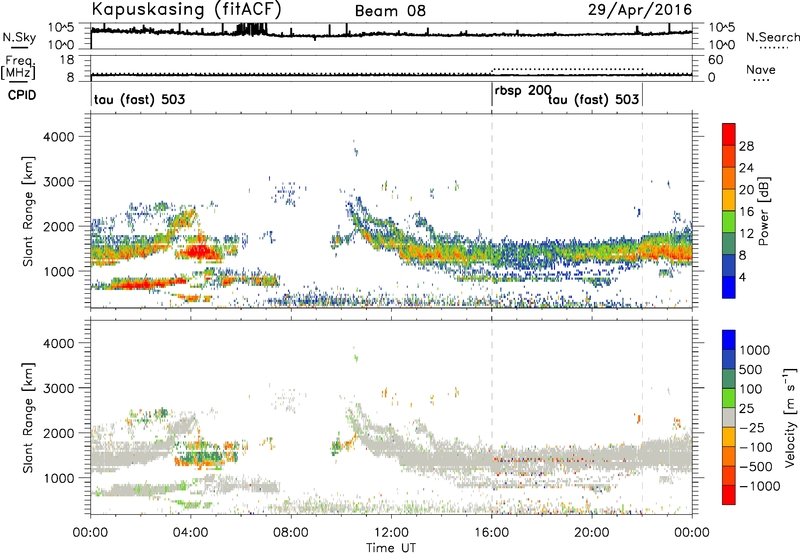
Task: Click the 'rbsp 200' CPID label
Action: tap(523, 91)
